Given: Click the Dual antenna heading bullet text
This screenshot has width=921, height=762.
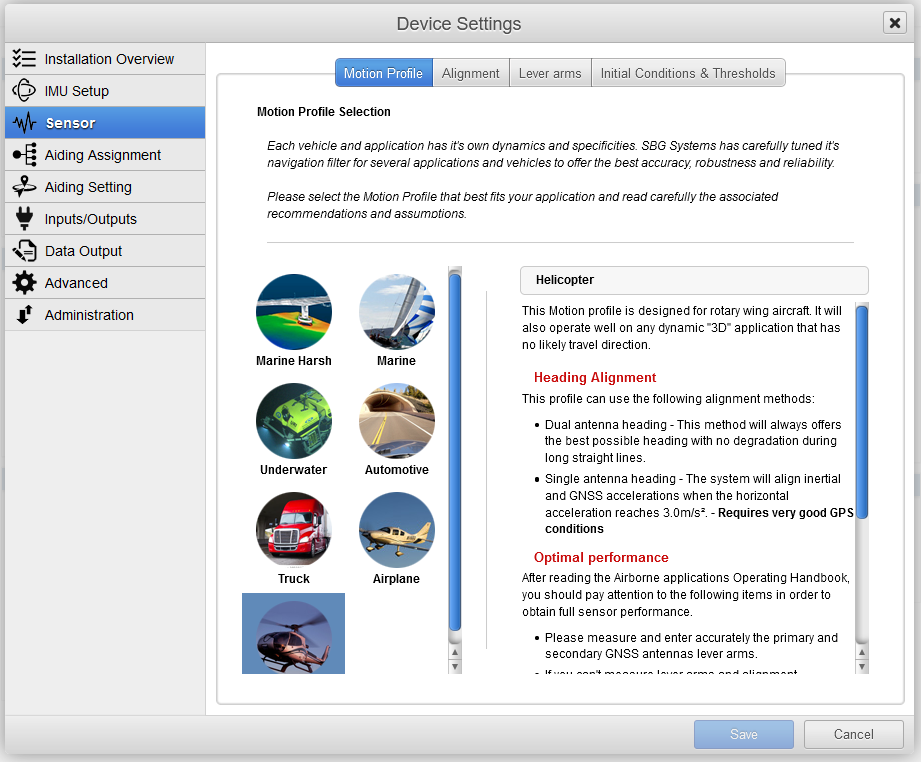Looking at the screenshot, I should pyautogui.click(x=693, y=441).
